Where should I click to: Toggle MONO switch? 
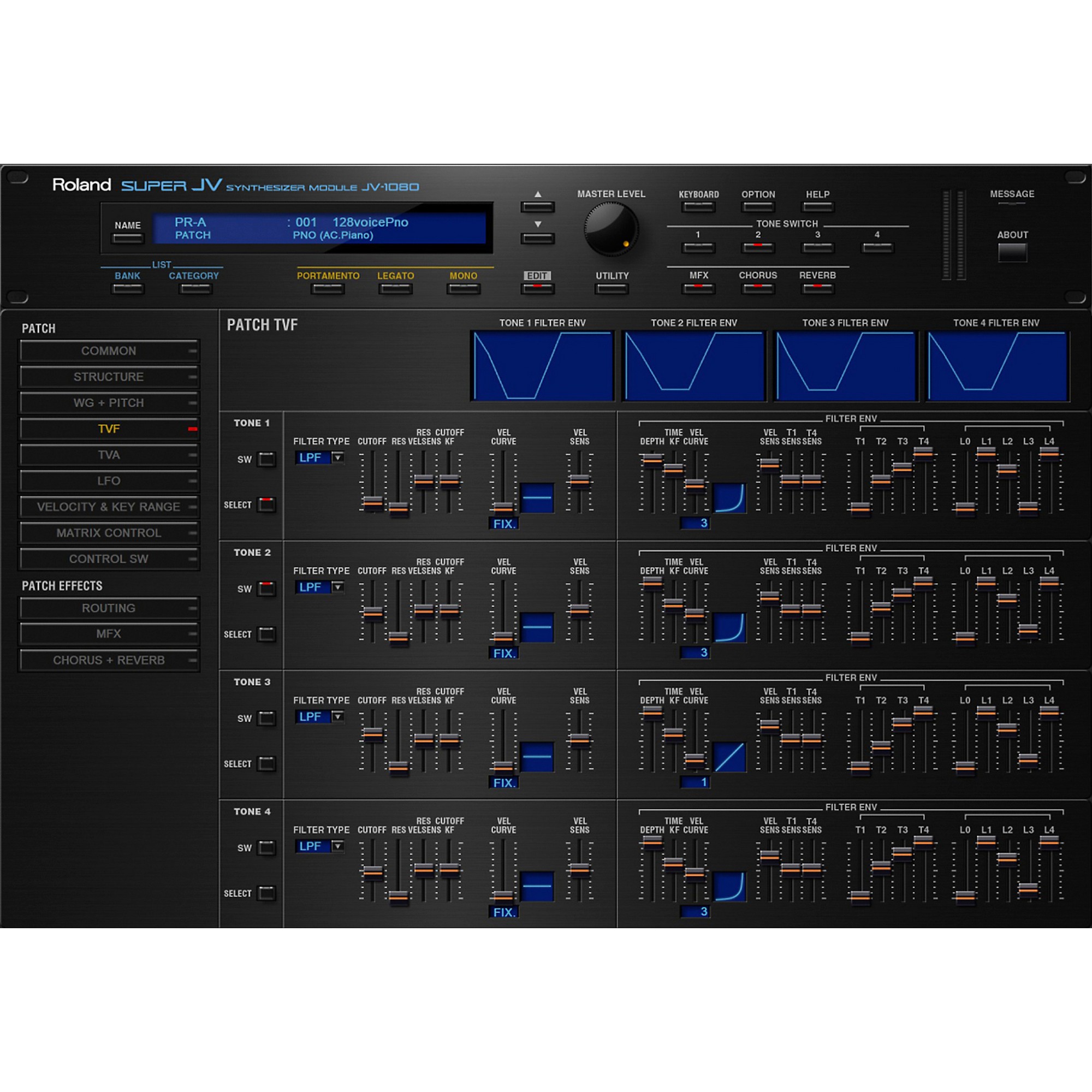click(x=464, y=289)
